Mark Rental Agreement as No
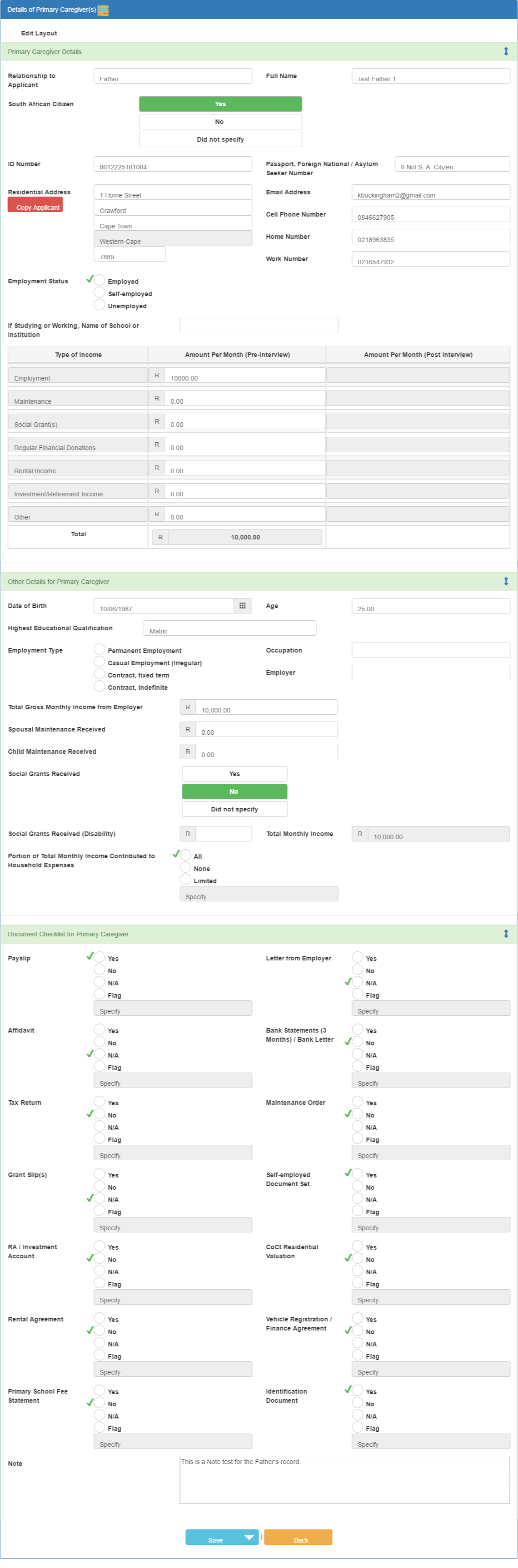 tap(100, 1330)
